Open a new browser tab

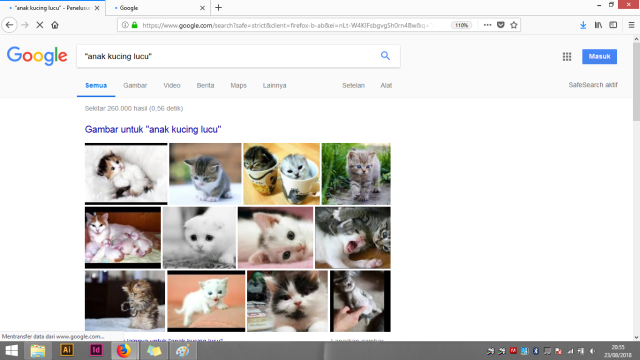click(x=218, y=7)
